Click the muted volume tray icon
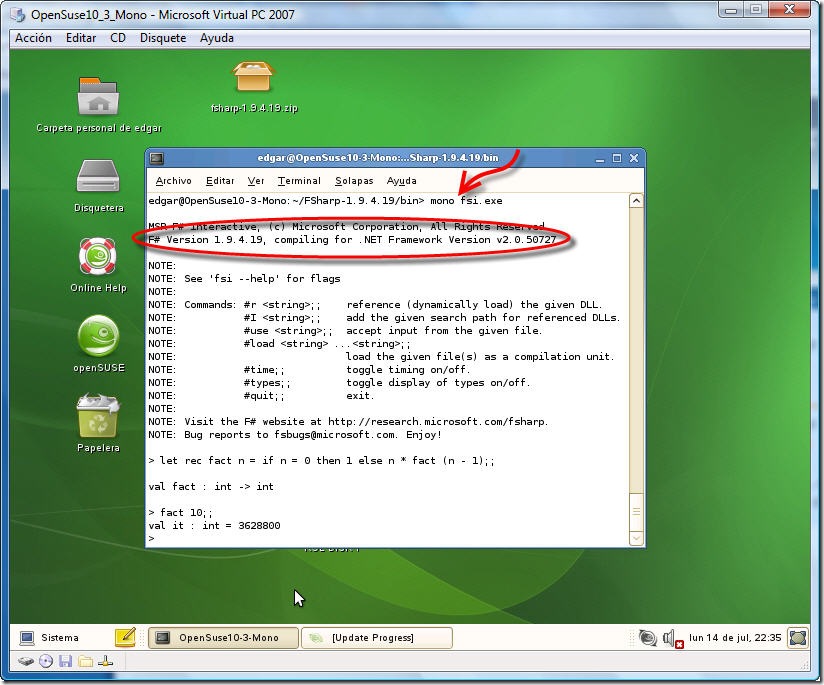 pos(673,639)
